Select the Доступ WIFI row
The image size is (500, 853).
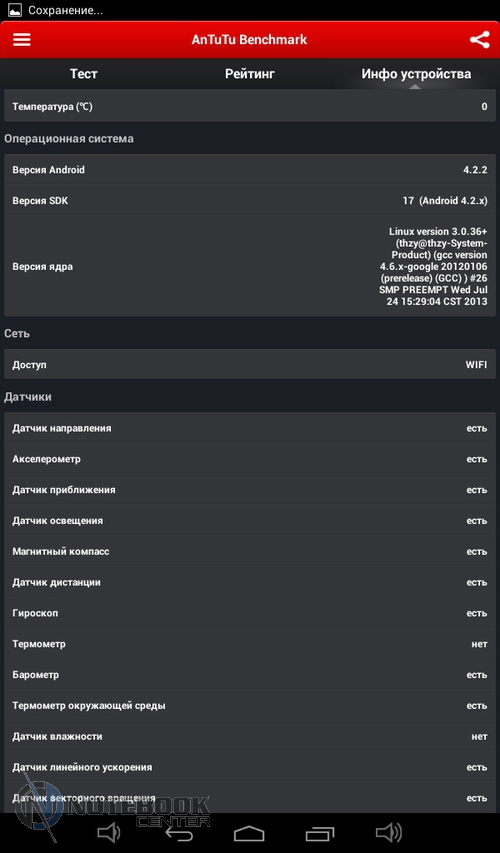[250, 364]
